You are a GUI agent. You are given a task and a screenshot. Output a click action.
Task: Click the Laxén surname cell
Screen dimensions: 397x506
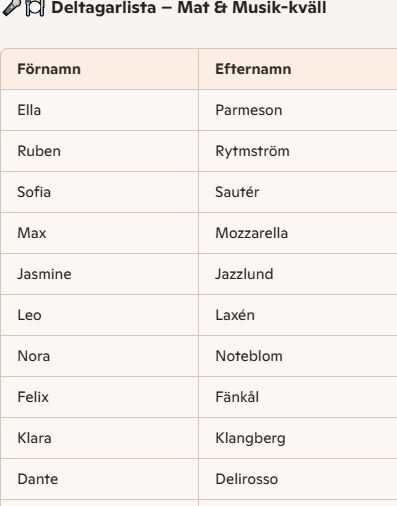coord(298,315)
